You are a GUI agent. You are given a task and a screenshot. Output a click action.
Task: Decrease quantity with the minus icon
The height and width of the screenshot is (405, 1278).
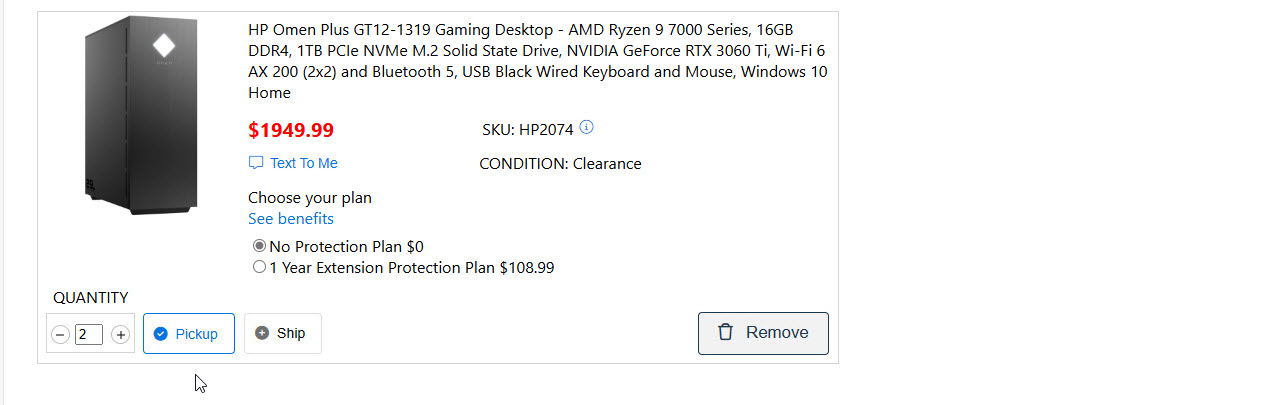[60, 335]
